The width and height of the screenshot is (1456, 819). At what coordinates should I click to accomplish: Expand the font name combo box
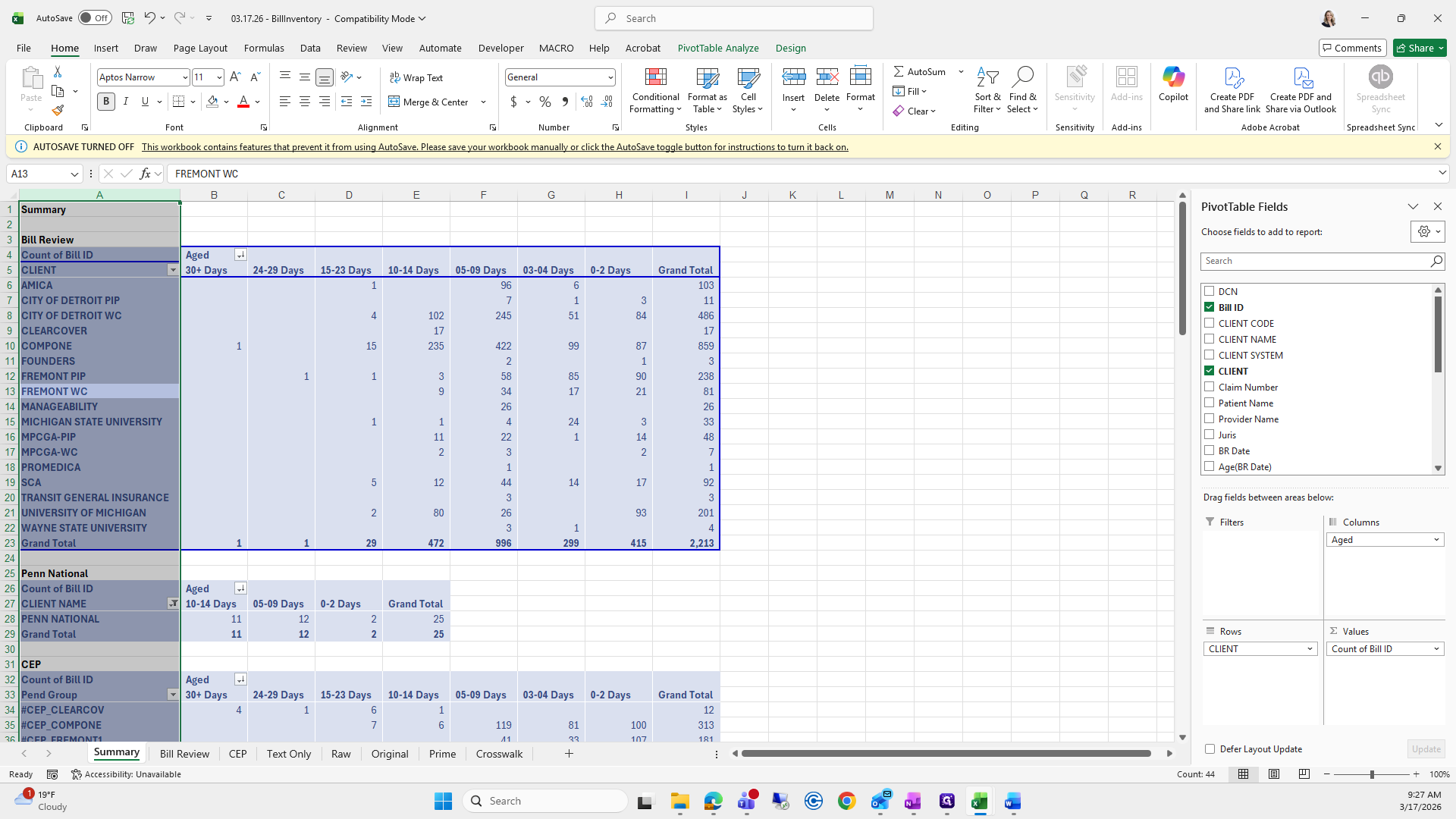click(184, 77)
